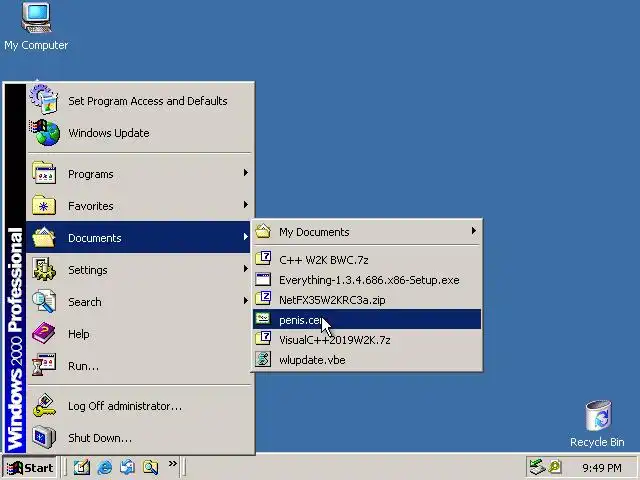This screenshot has width=640, height=480.
Task: Expand the Quick Launch overflow chevron
Action: pos(173,464)
